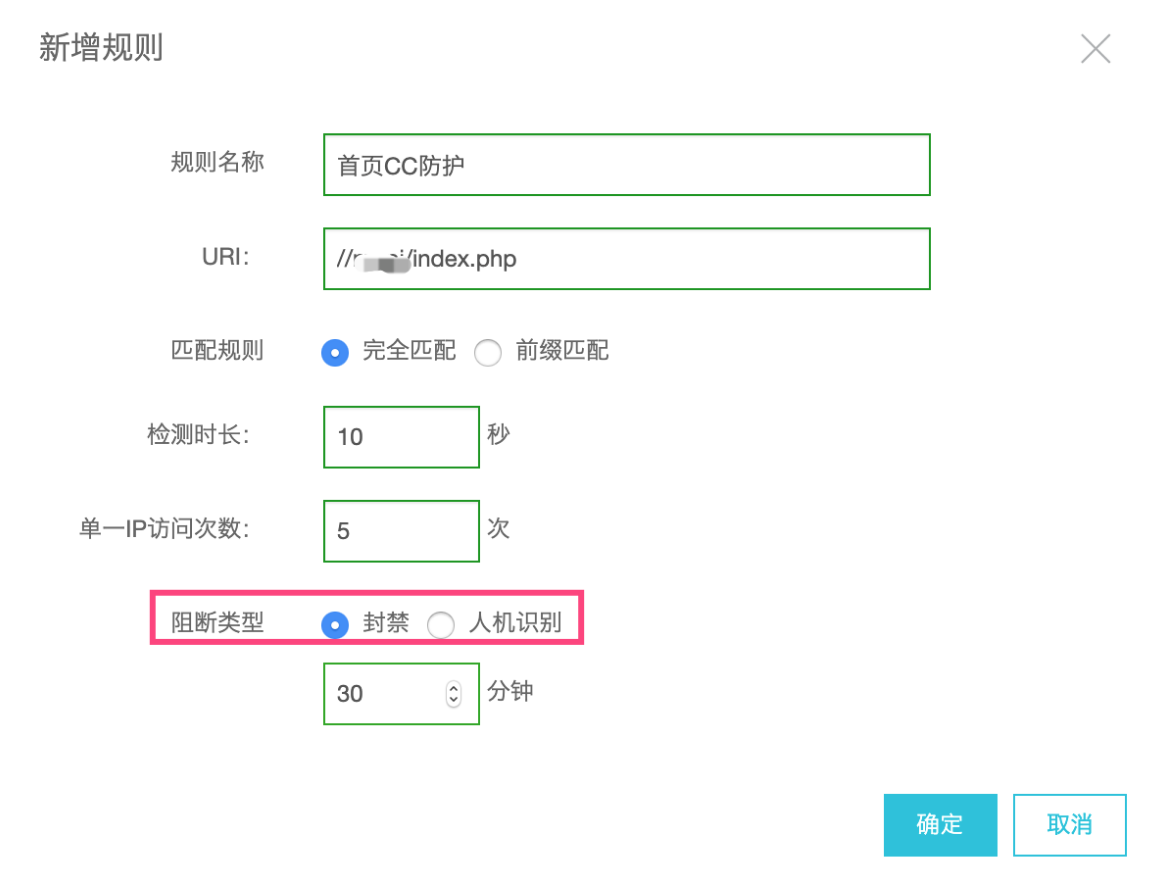Click the 次 unit label beside 5
The width and height of the screenshot is (1163, 883).
click(x=497, y=529)
